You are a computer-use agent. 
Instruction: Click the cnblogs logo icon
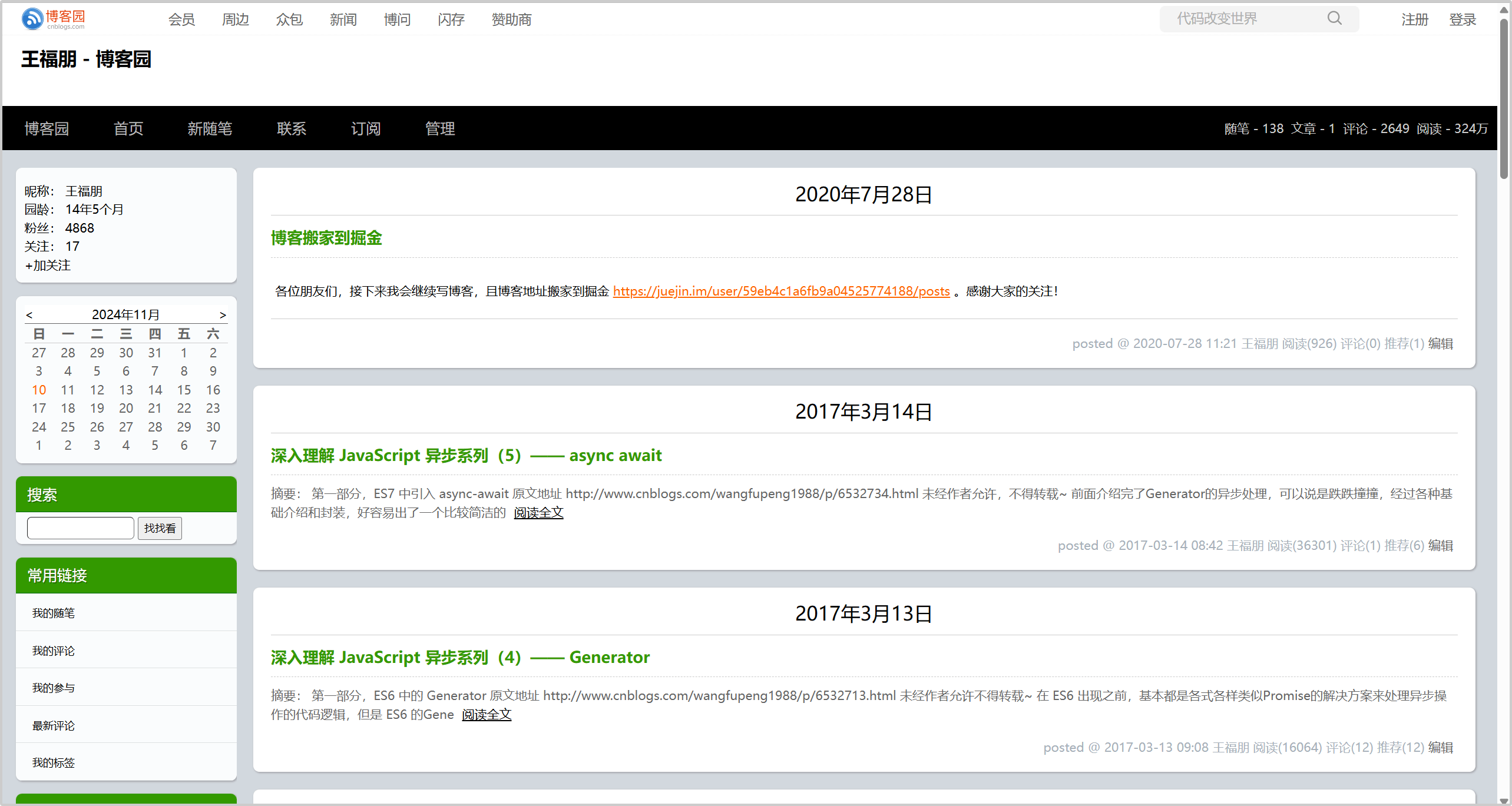(x=54, y=19)
